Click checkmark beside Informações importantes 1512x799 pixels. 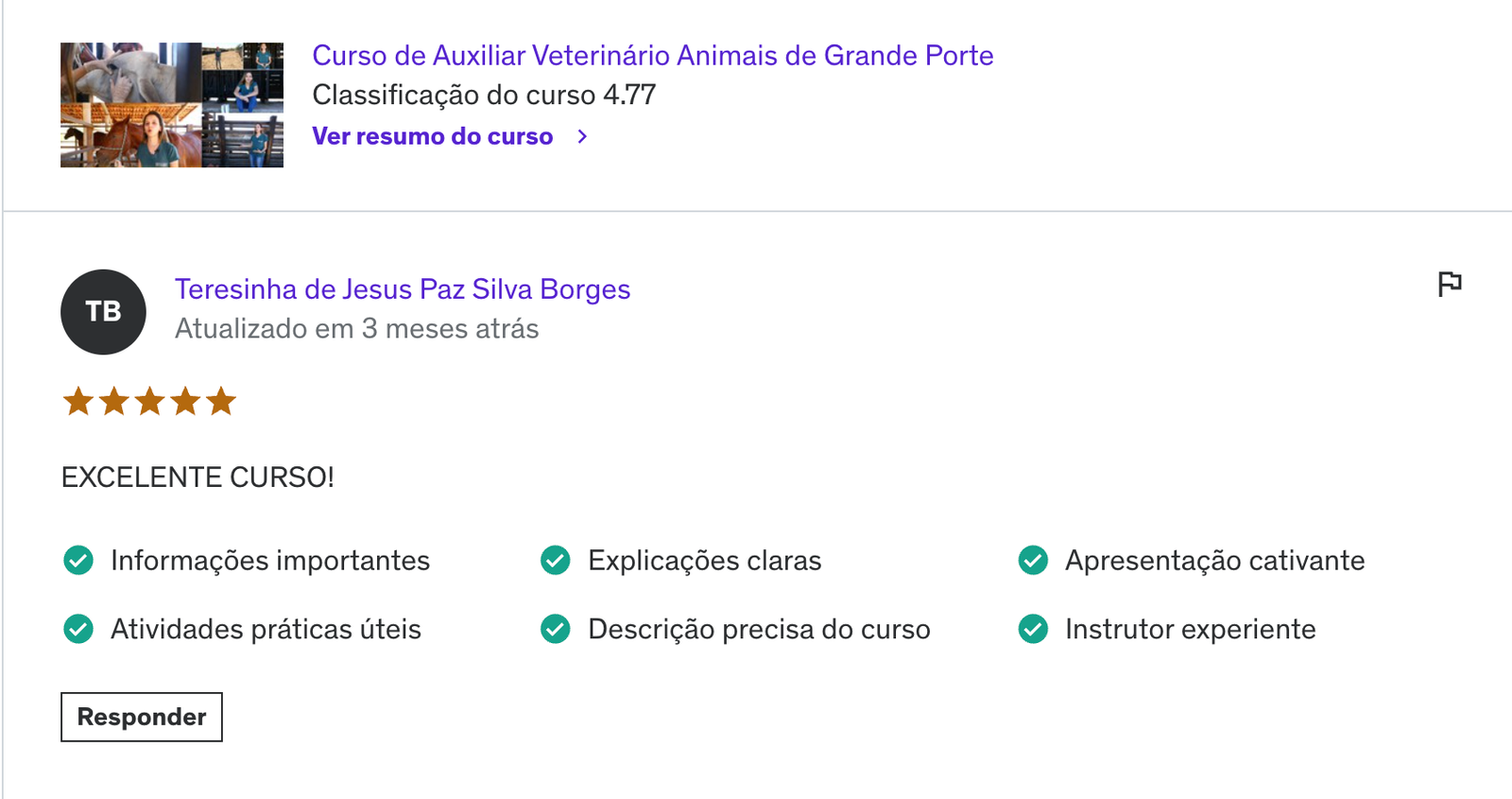click(78, 561)
